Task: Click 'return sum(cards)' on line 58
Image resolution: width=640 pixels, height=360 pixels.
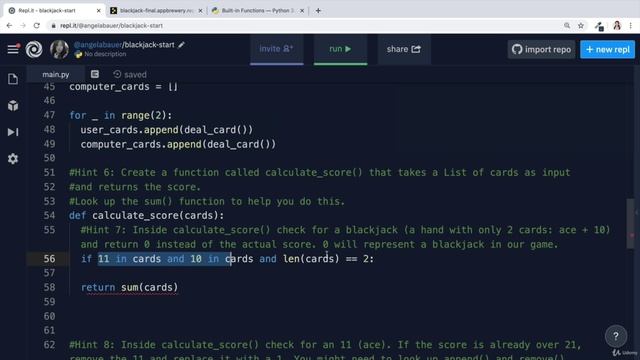Action: 129,287
